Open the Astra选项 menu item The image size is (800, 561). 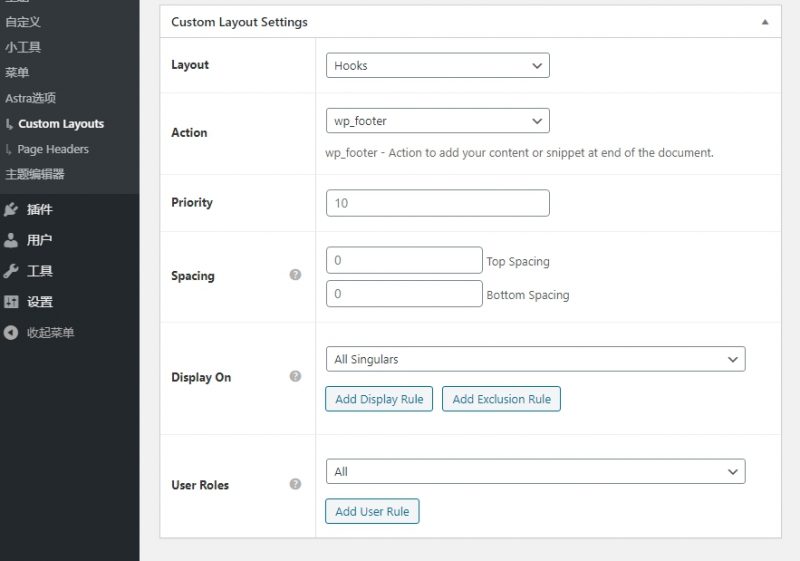[30, 98]
